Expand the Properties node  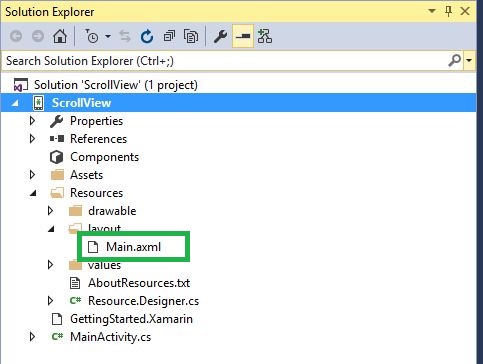[32, 121]
